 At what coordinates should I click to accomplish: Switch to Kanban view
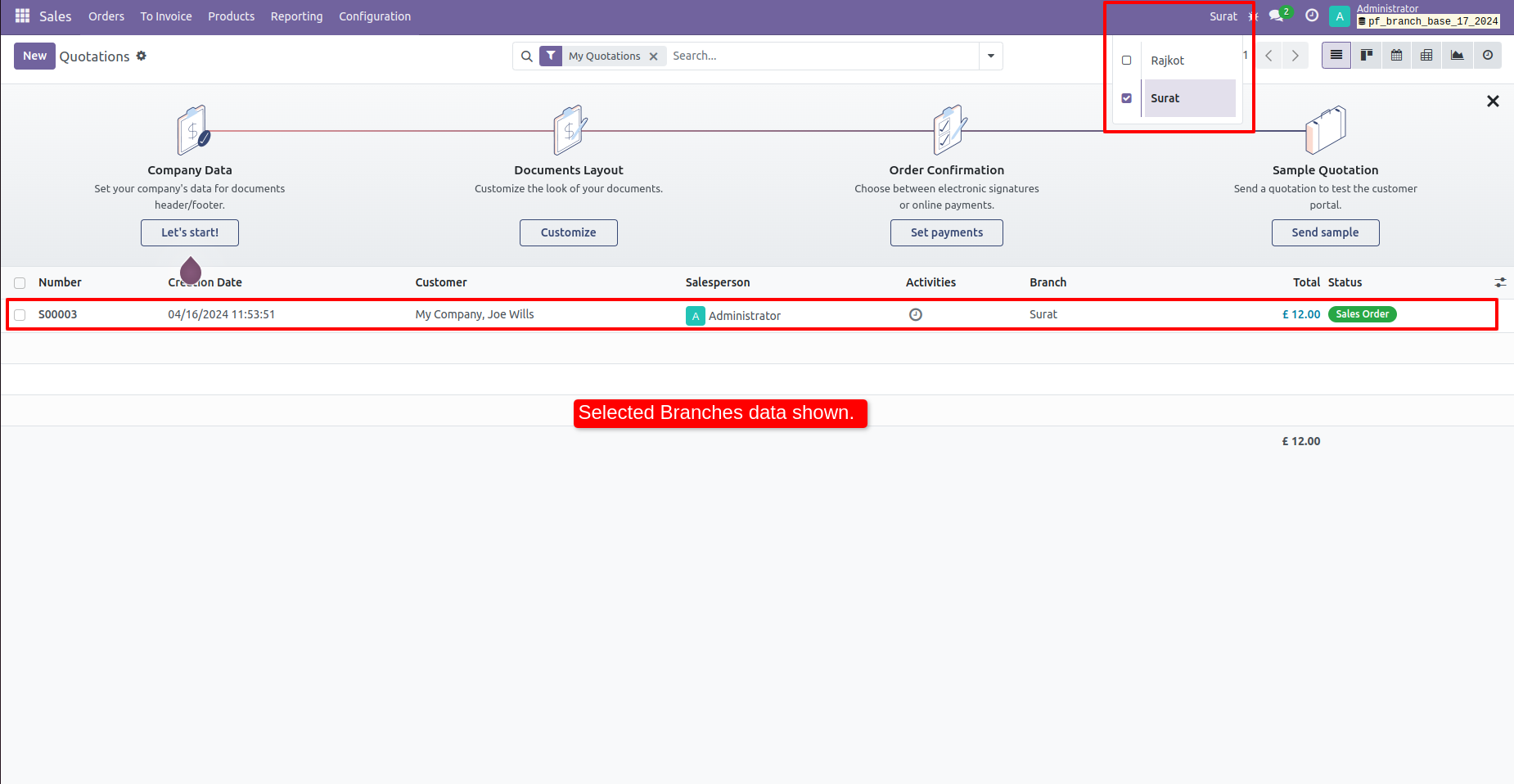pyautogui.click(x=1366, y=56)
